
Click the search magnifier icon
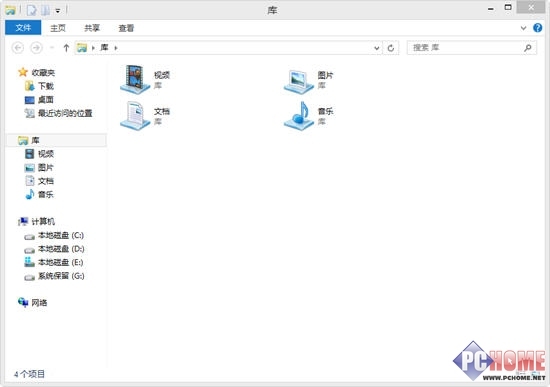[528, 48]
